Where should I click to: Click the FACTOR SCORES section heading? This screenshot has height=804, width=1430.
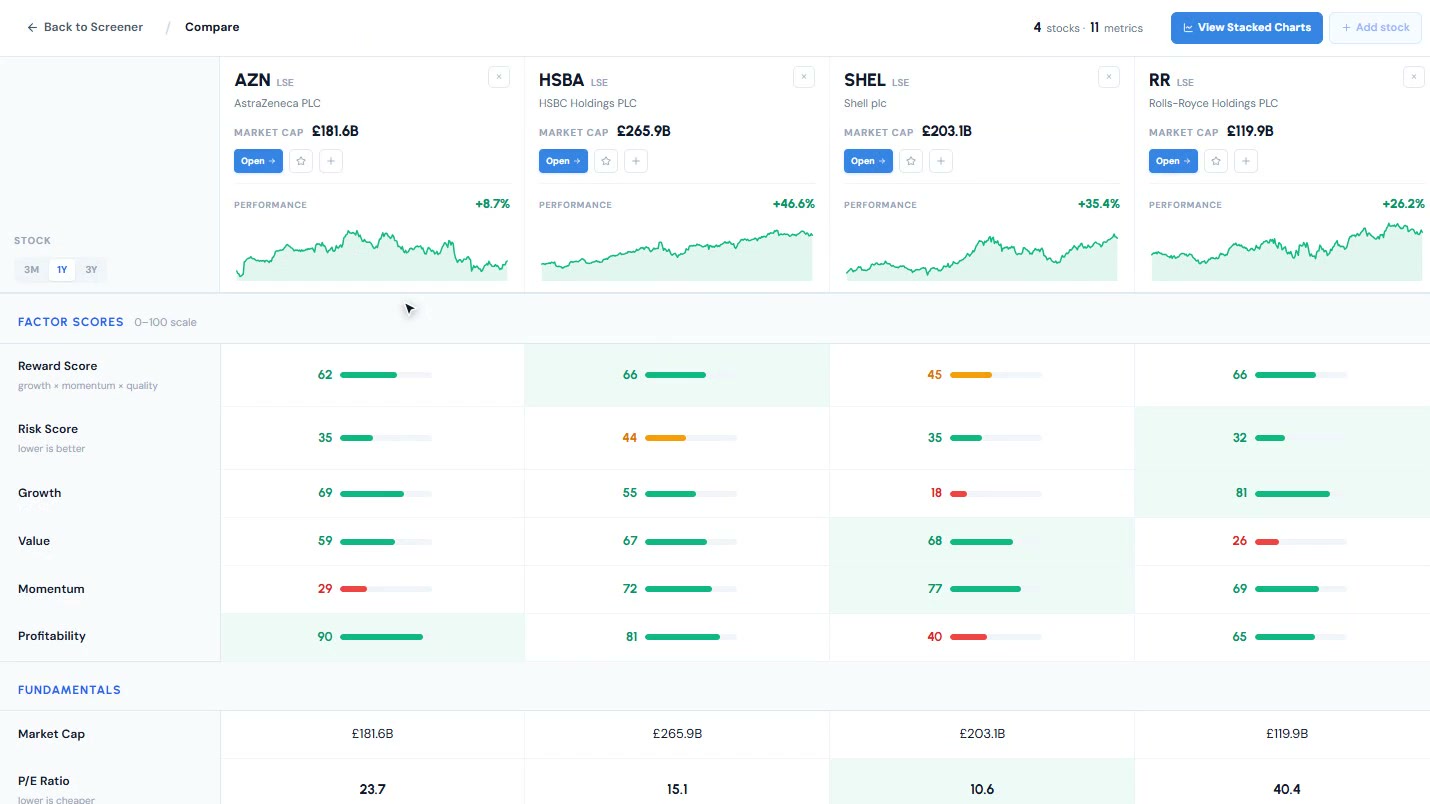71,322
